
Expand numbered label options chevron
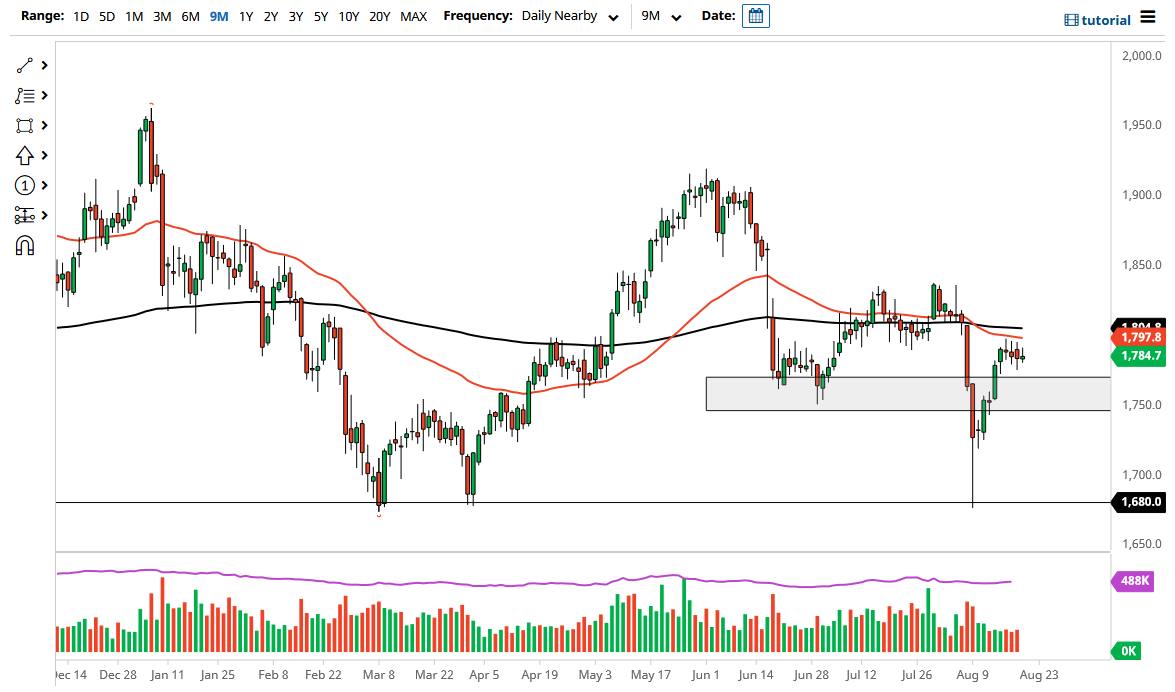pos(45,185)
